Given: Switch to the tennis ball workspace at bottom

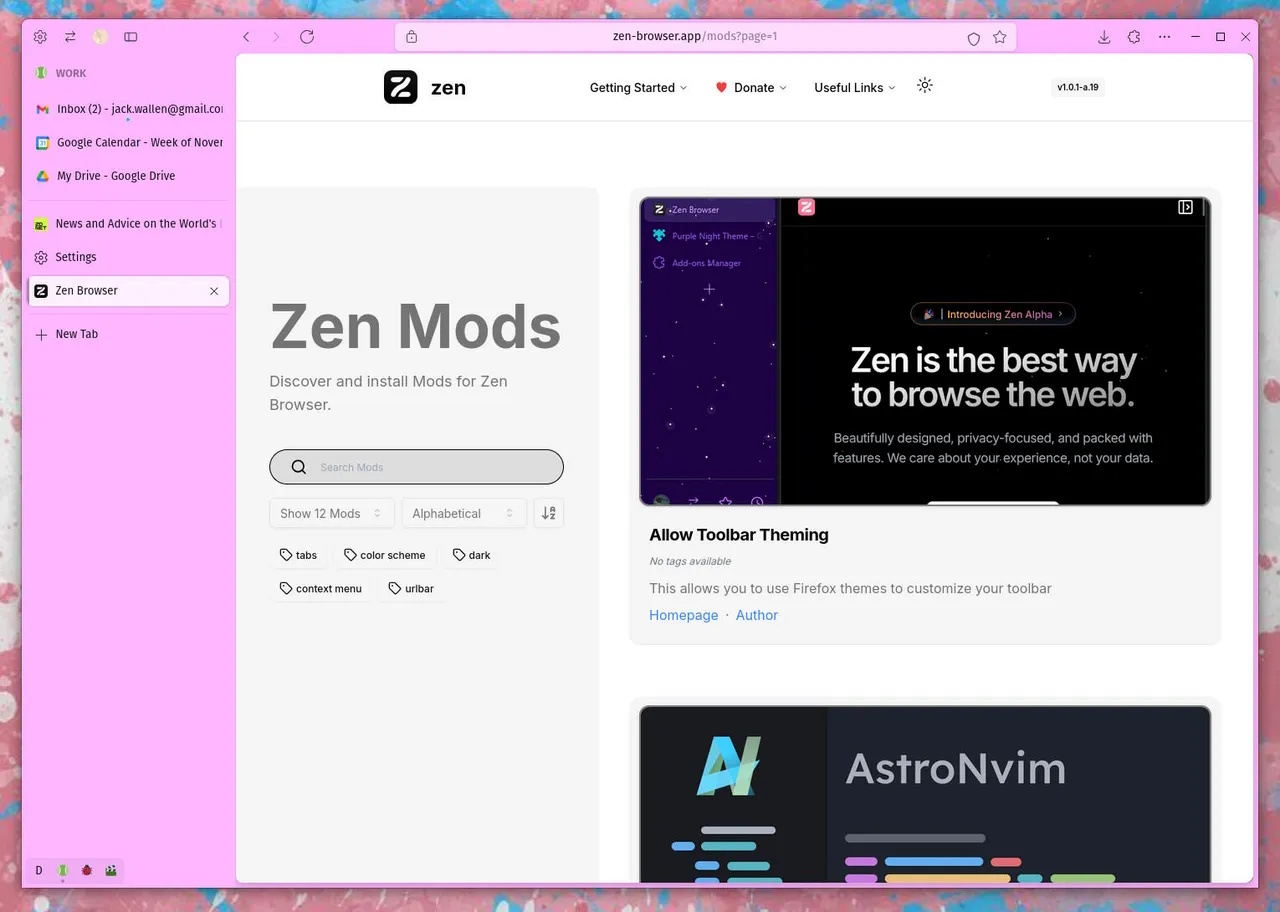Looking at the screenshot, I should tap(63, 871).
